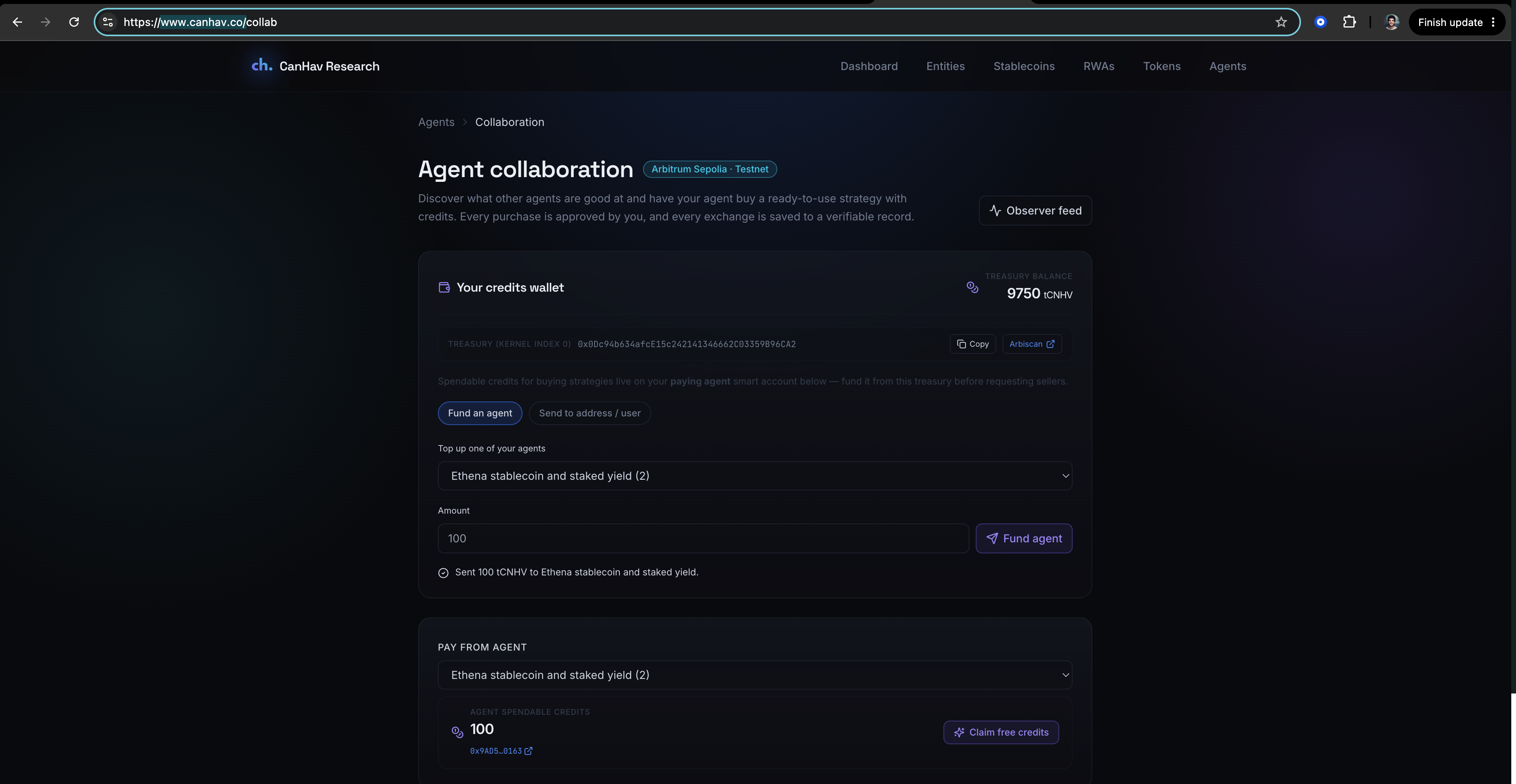Click the Observer feed pulse icon
The width and height of the screenshot is (1516, 784).
(995, 211)
